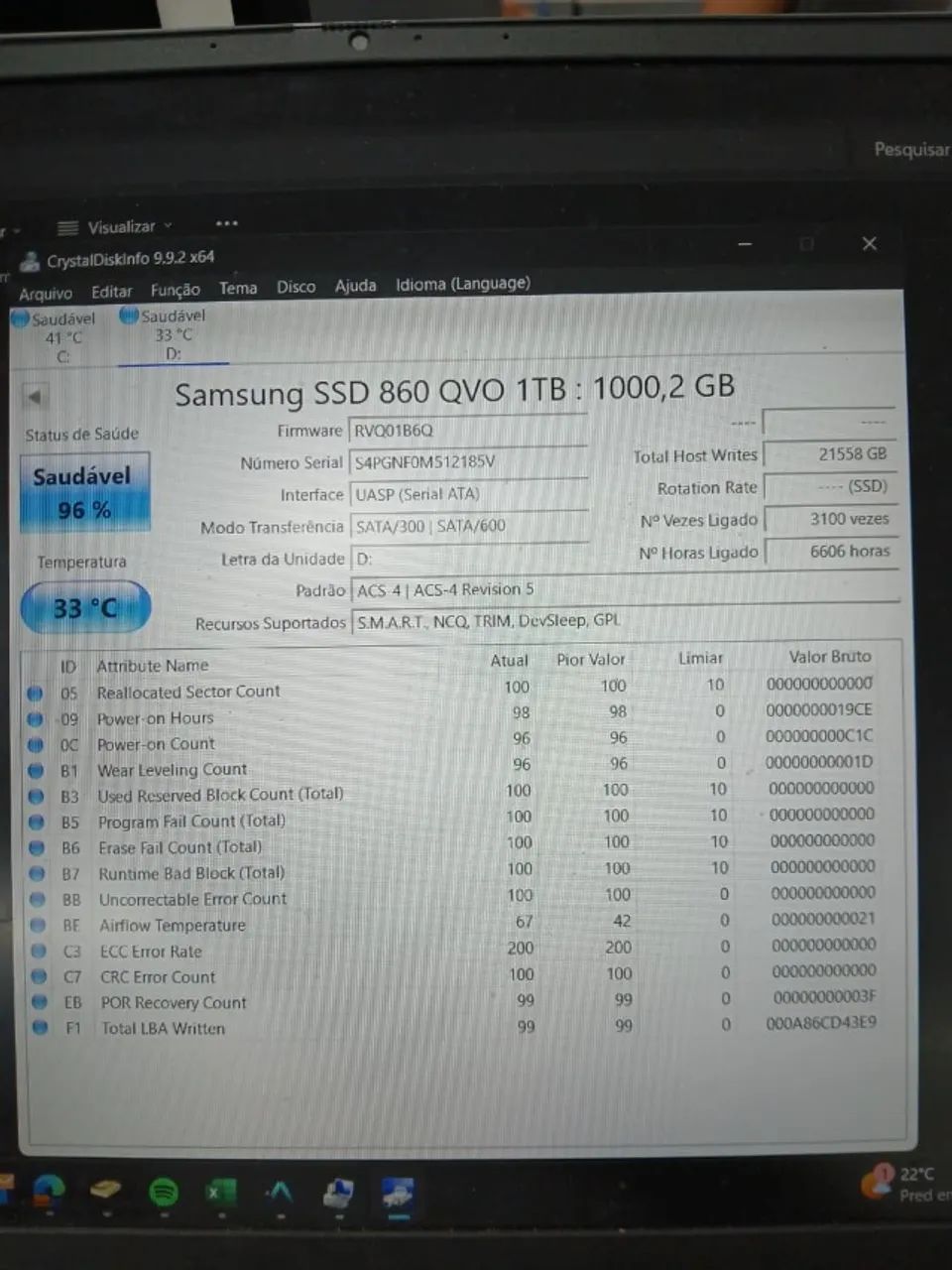Open the three-dots more options menu
952x1270 pixels.
pos(227,224)
